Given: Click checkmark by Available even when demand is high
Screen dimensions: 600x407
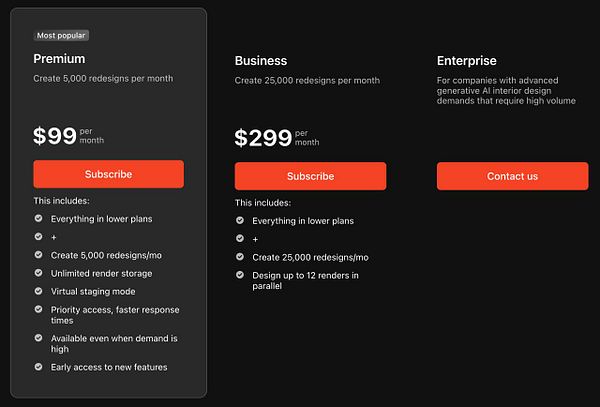Looking at the screenshot, I should click(x=39, y=339).
